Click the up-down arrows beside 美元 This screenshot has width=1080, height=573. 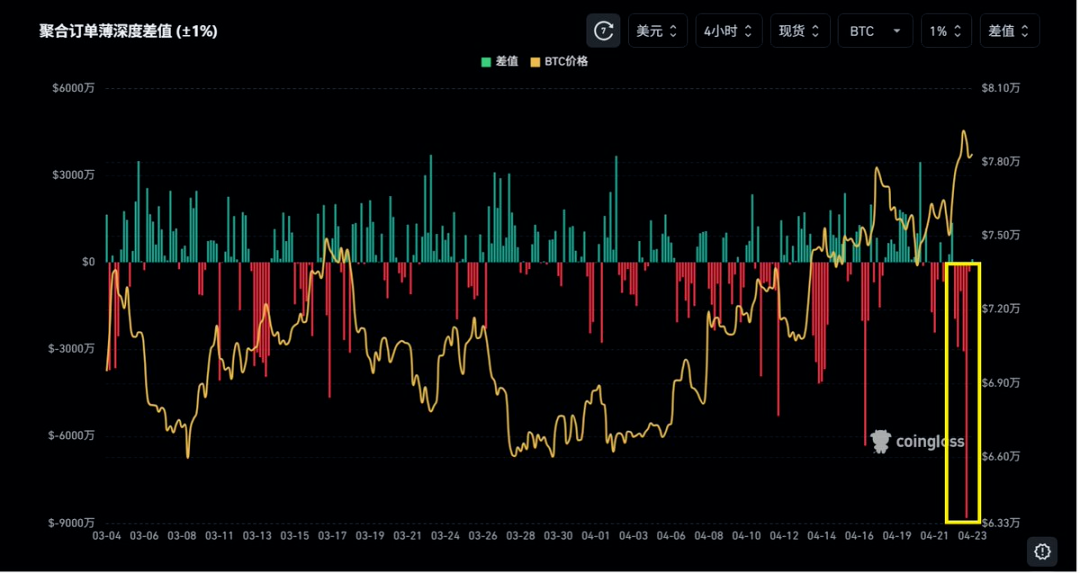[x=673, y=31]
